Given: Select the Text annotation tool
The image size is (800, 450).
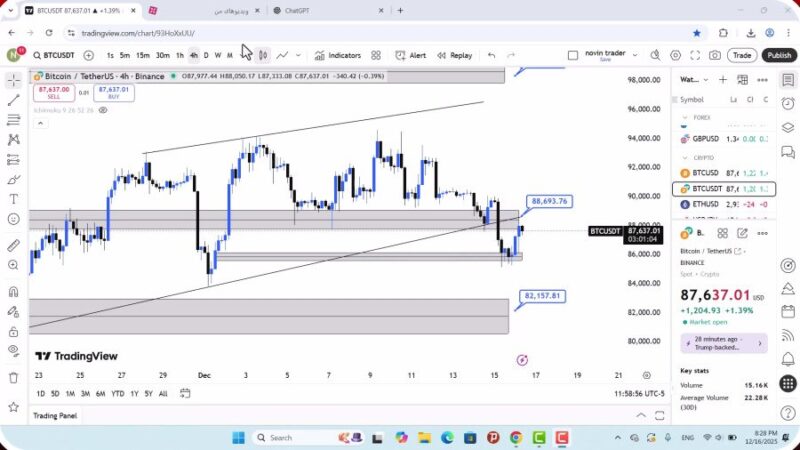Looking at the screenshot, I should (13, 199).
